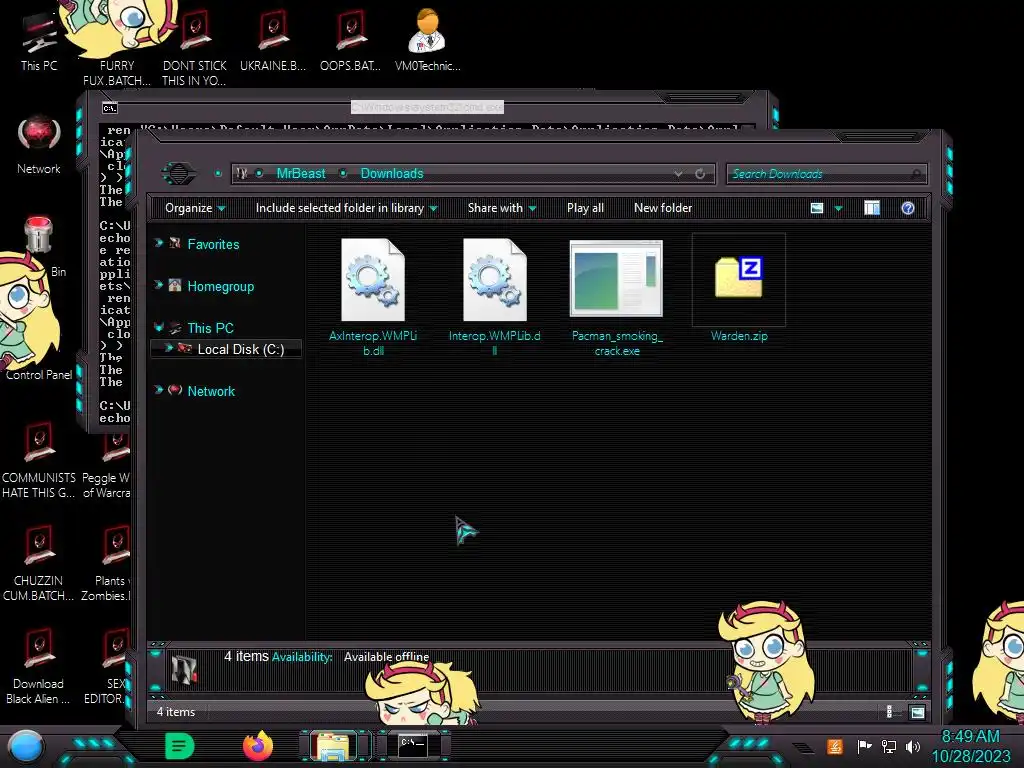Open Include selected folder in library dropdown

(x=346, y=208)
